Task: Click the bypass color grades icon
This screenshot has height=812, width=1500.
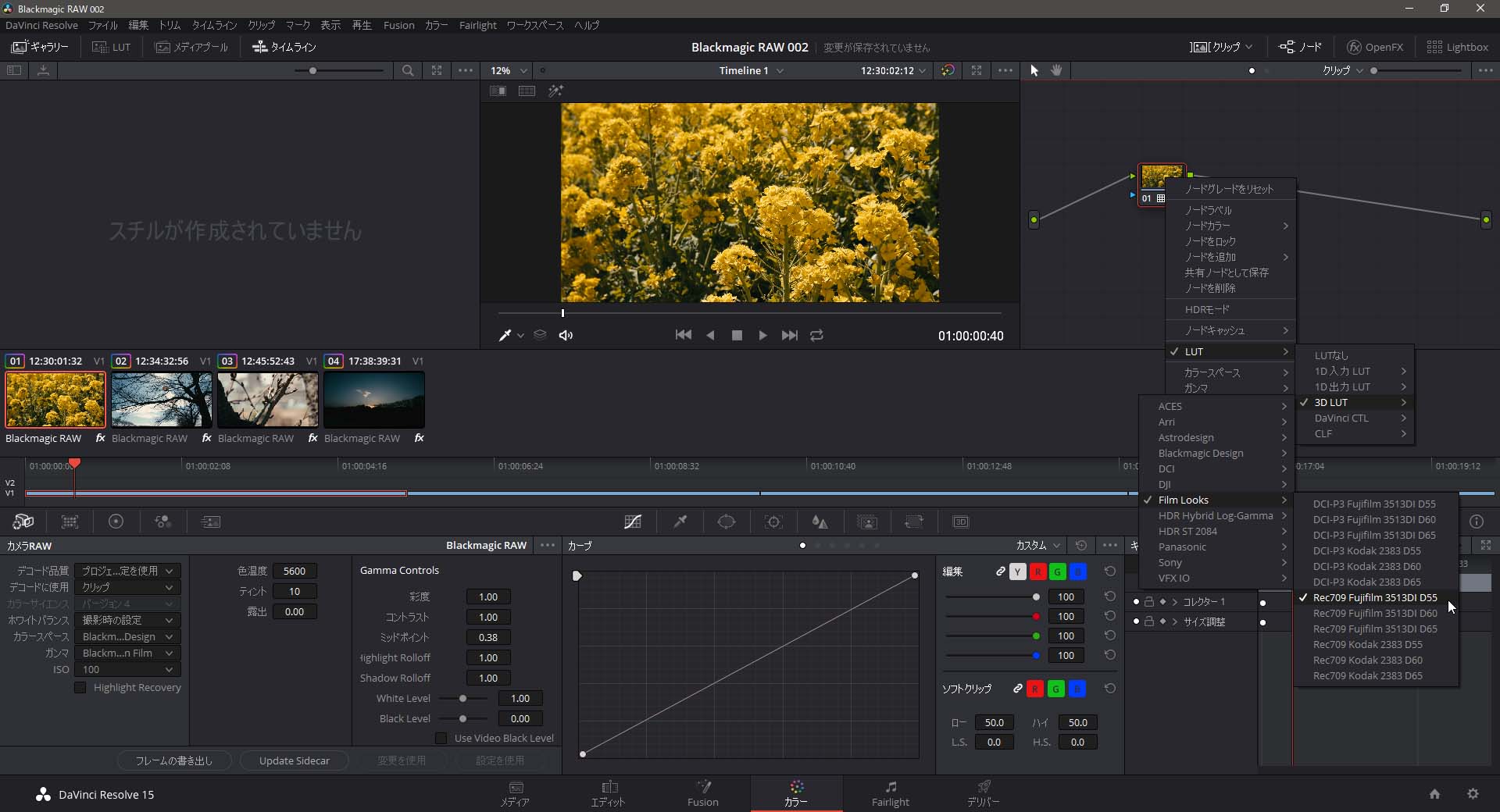Action: 948,70
